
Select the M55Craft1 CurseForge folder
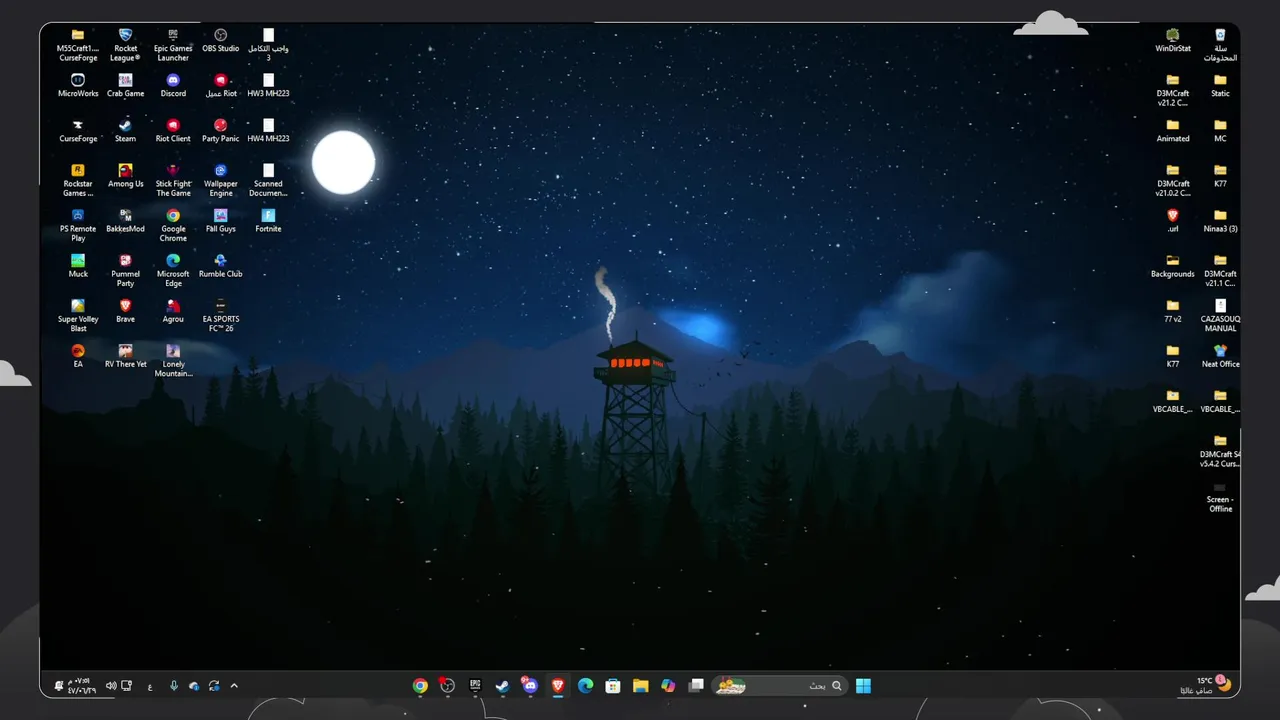click(78, 45)
